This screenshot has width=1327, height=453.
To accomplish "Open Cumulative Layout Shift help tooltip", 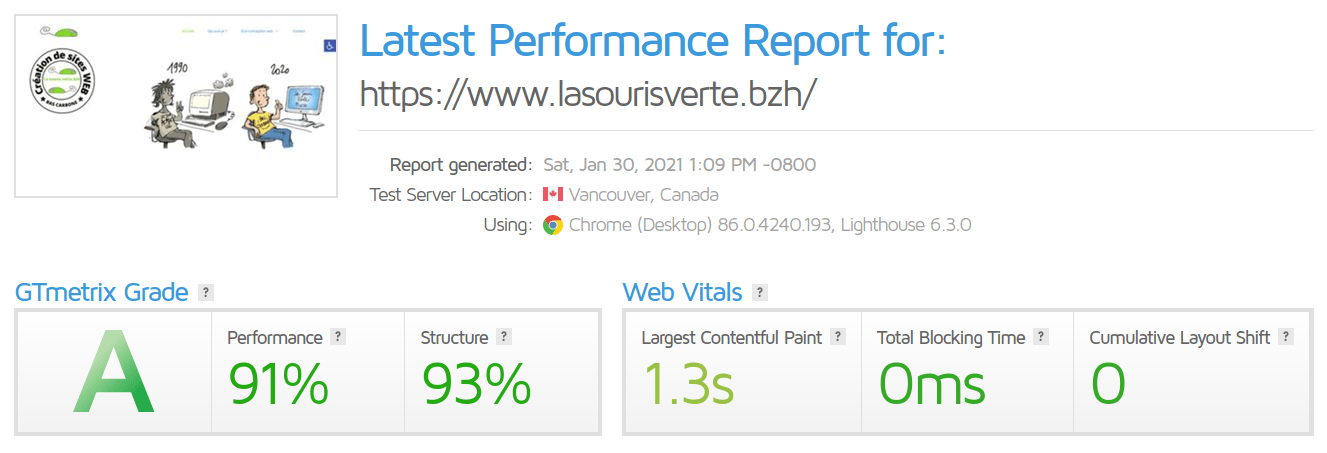I will pos(1286,337).
